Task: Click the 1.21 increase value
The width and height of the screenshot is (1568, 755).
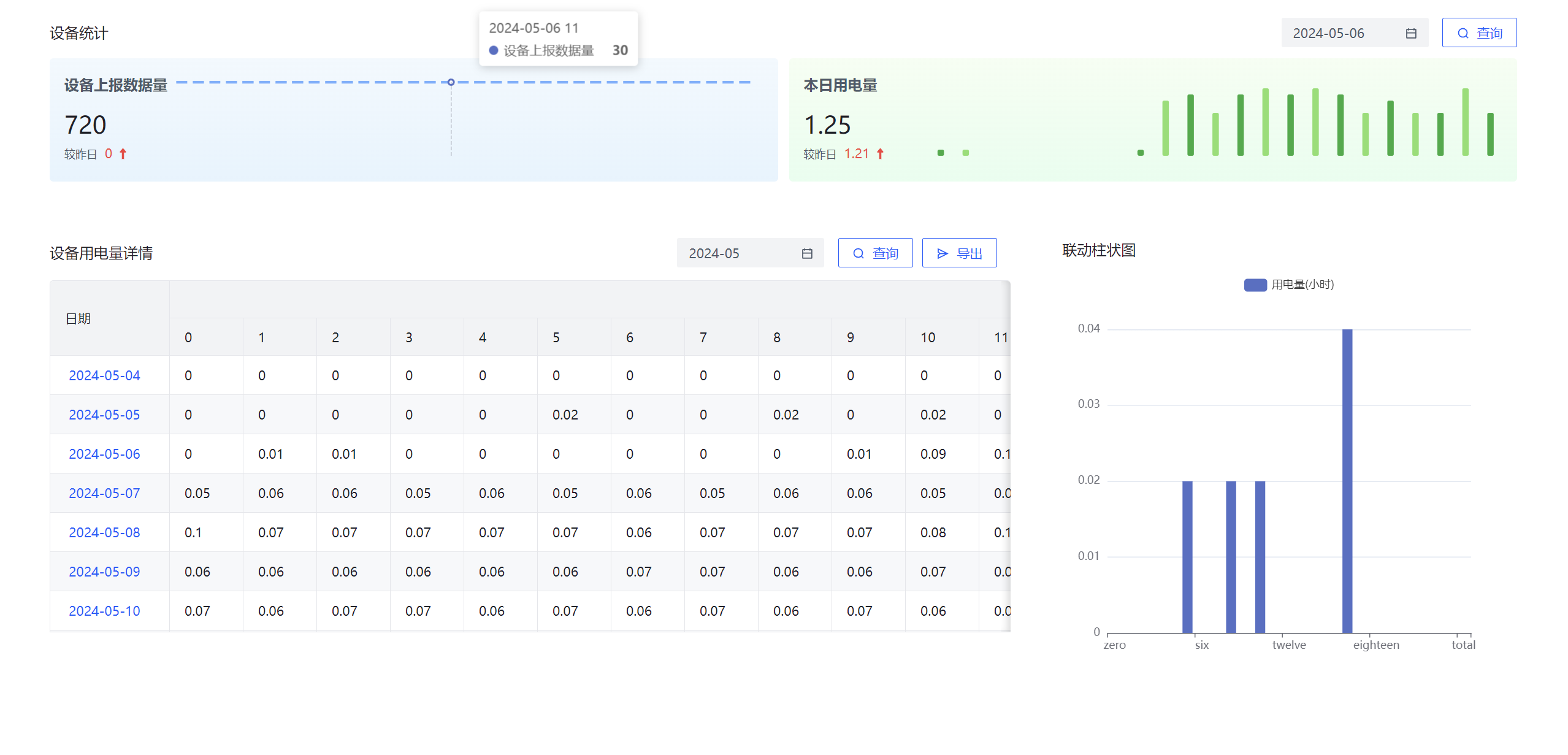Action: pos(856,154)
